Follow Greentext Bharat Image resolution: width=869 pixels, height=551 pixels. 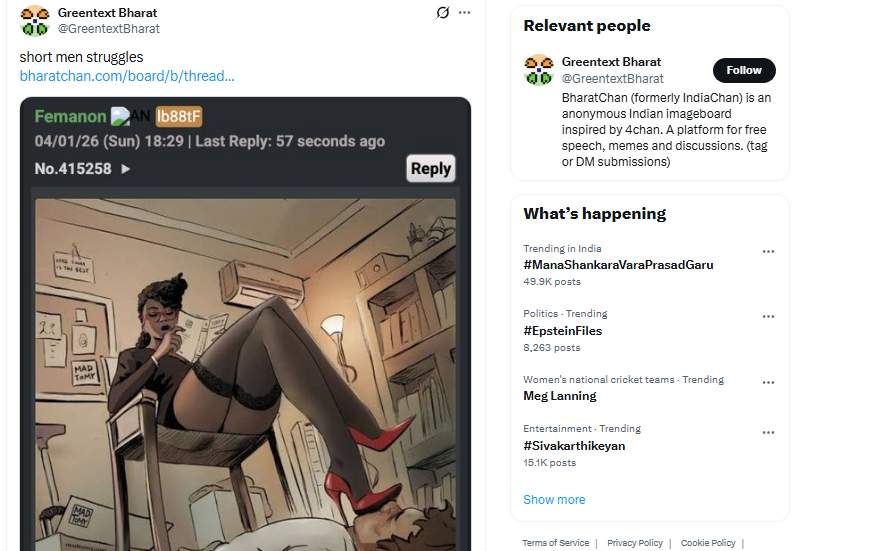744,70
